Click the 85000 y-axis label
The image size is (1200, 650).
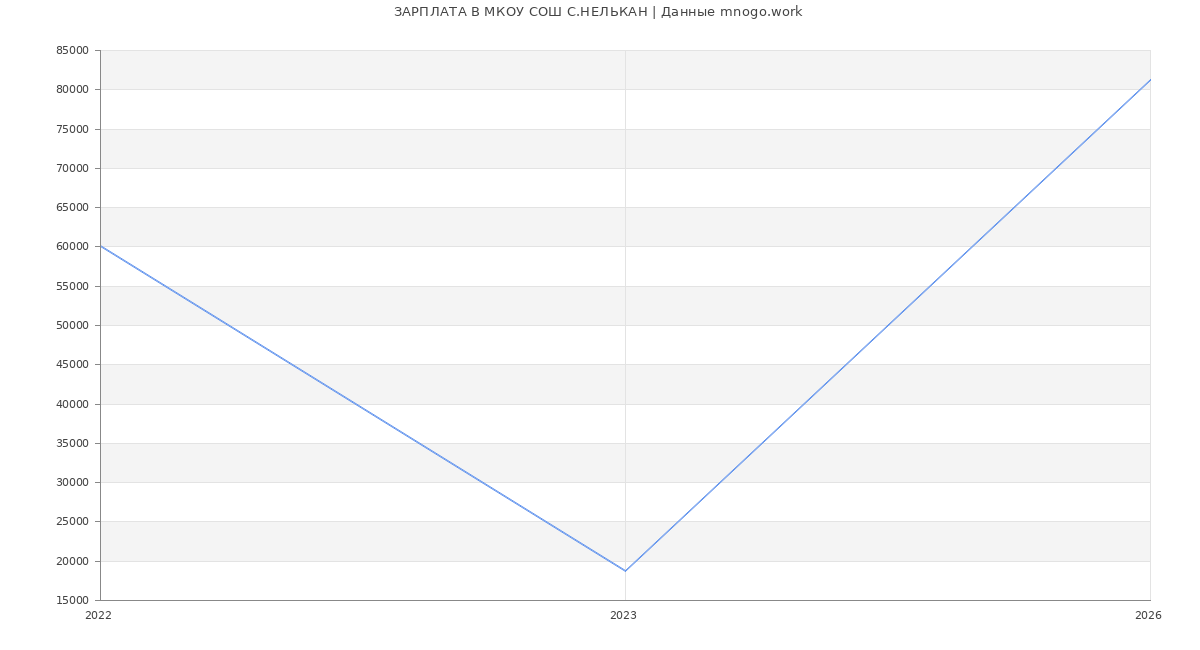[x=72, y=51]
